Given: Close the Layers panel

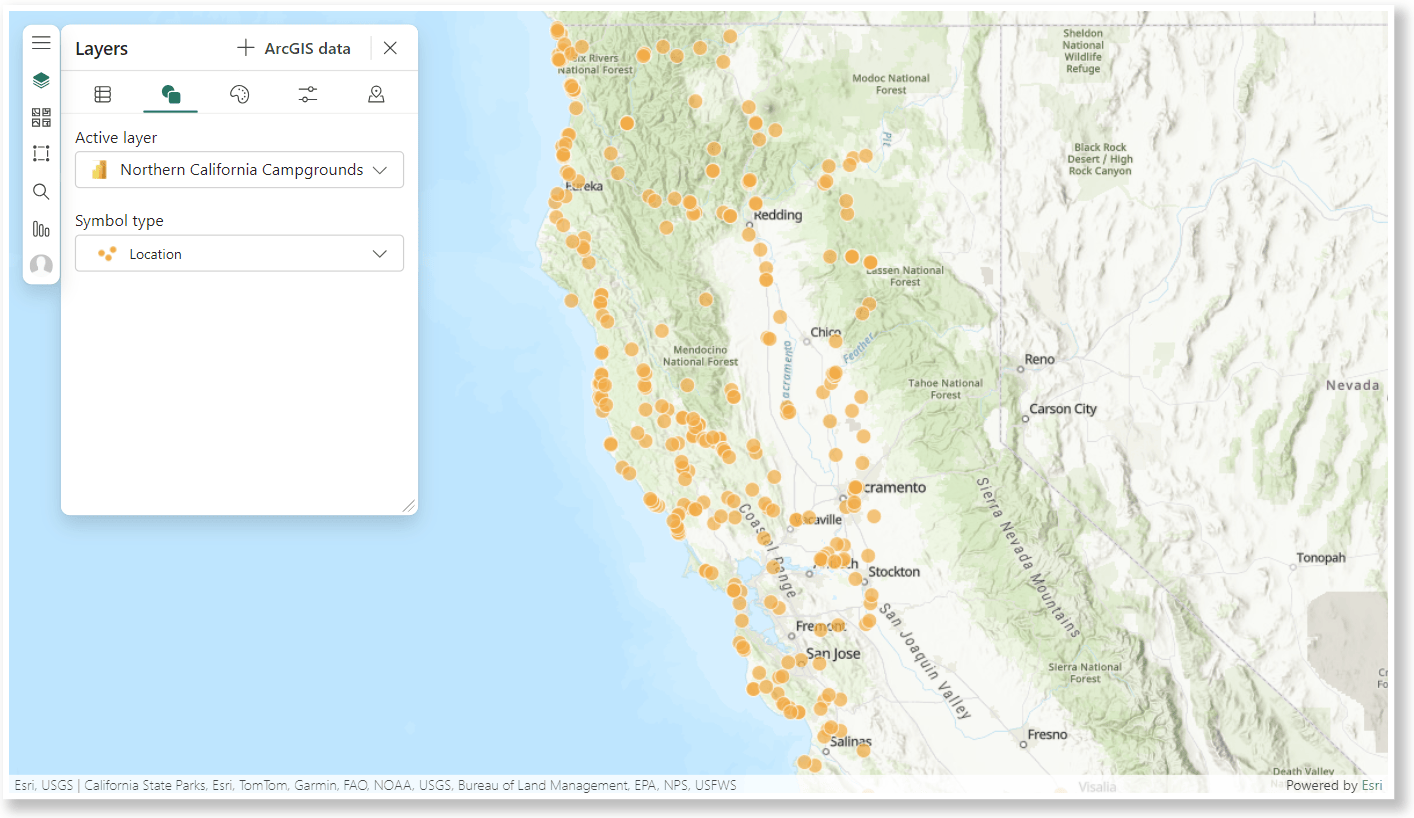Looking at the screenshot, I should click(391, 48).
